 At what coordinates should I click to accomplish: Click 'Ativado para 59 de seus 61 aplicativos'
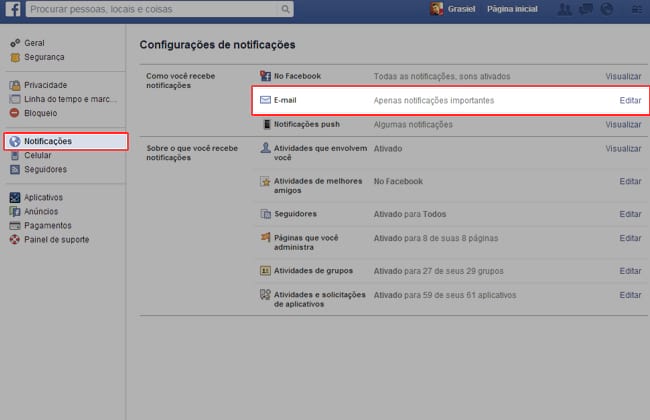click(x=445, y=295)
